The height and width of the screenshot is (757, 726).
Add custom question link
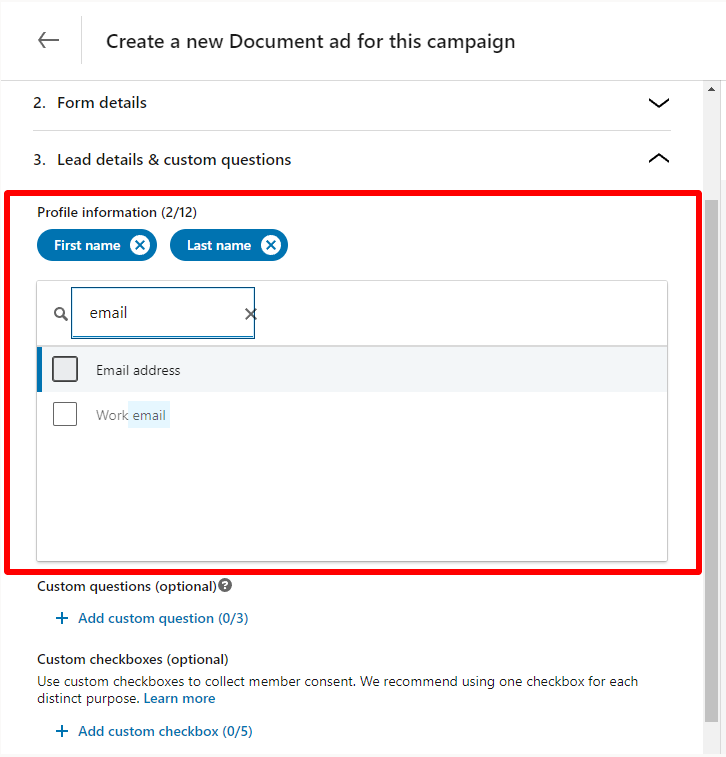pyautogui.click(x=163, y=618)
